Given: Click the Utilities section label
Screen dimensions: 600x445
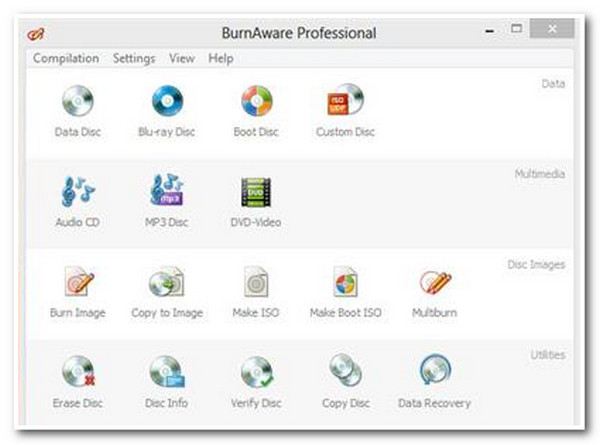Looking at the screenshot, I should click(548, 355).
